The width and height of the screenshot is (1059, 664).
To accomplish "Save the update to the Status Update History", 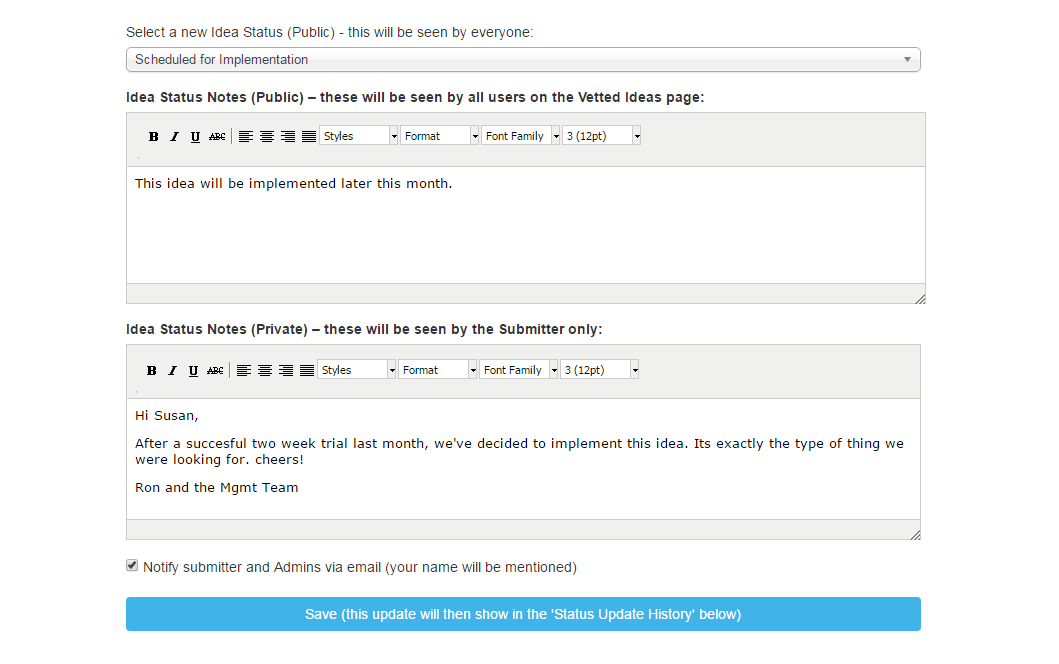I will pos(522,613).
